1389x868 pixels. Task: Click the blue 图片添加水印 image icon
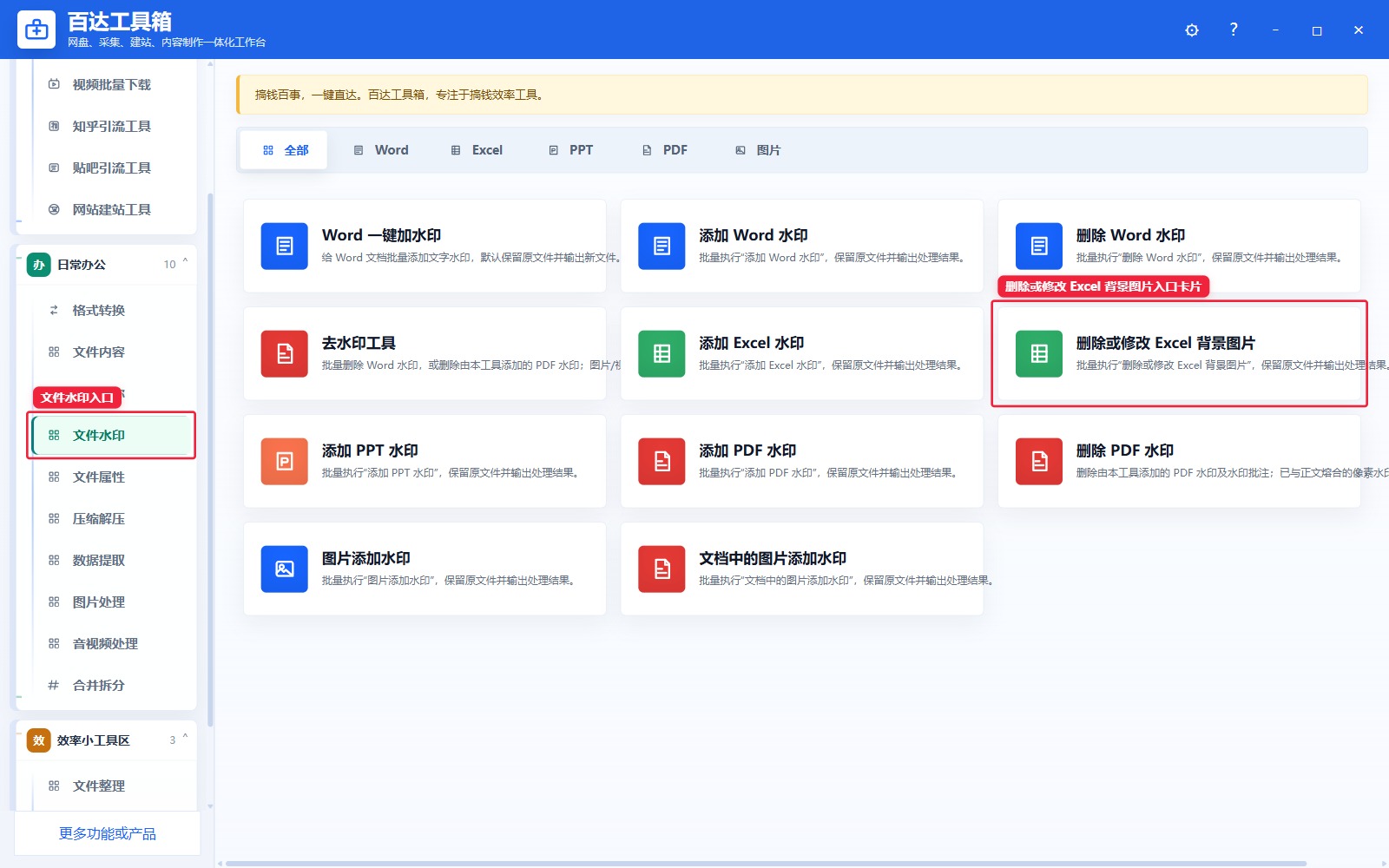[x=285, y=569]
